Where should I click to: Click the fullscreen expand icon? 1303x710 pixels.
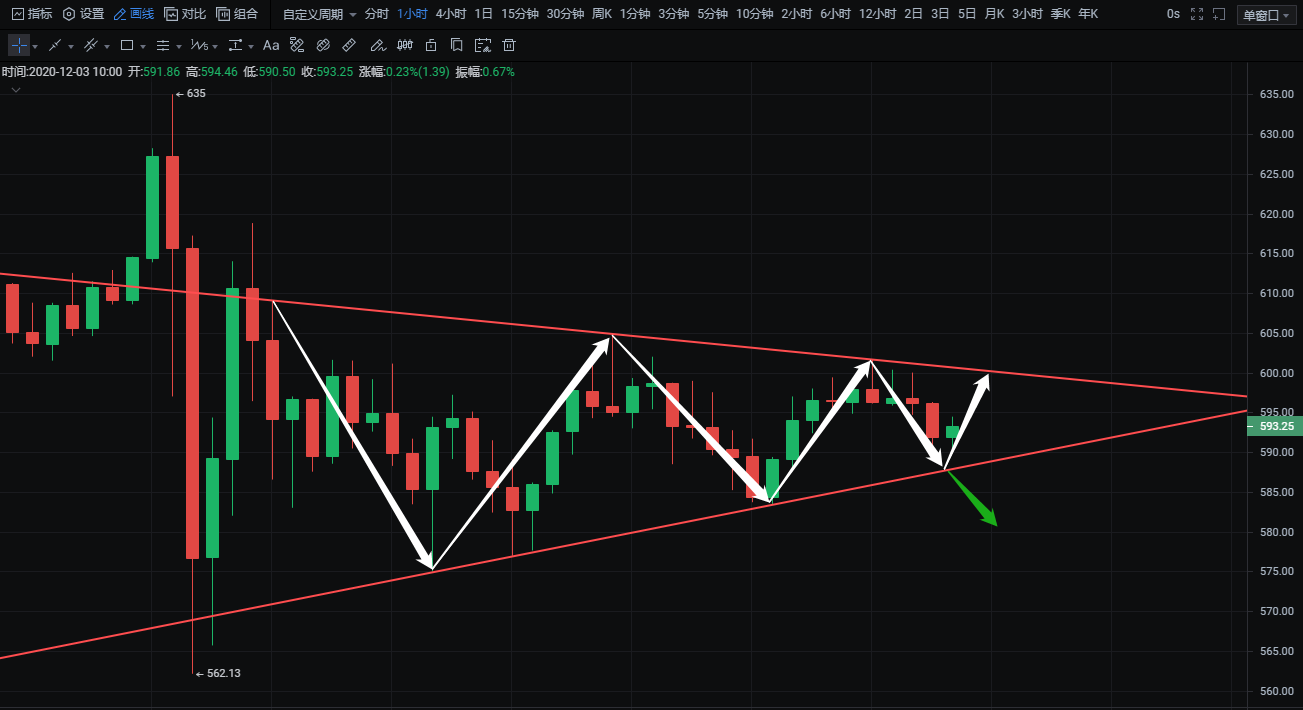tap(1196, 15)
